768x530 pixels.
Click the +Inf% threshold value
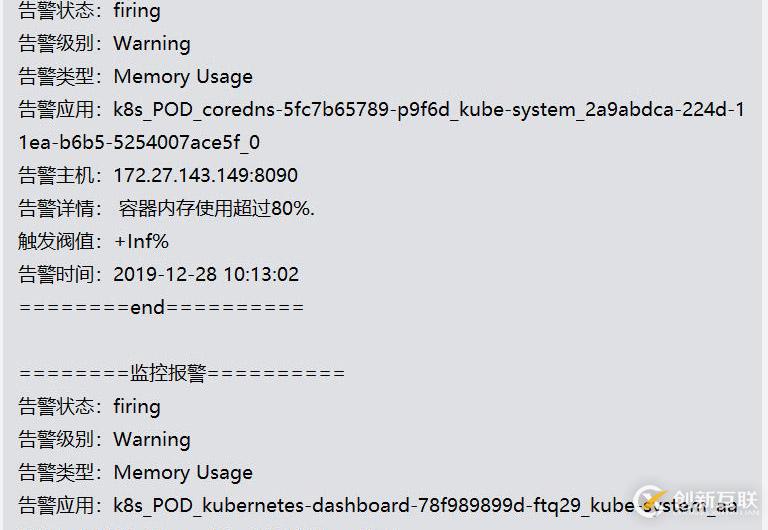click(x=141, y=241)
